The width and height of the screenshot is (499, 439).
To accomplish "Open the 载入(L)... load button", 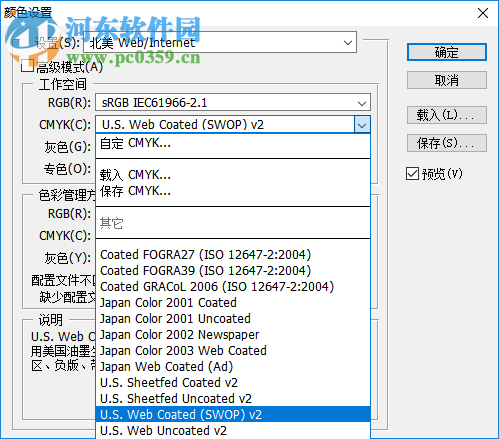I will (447, 115).
